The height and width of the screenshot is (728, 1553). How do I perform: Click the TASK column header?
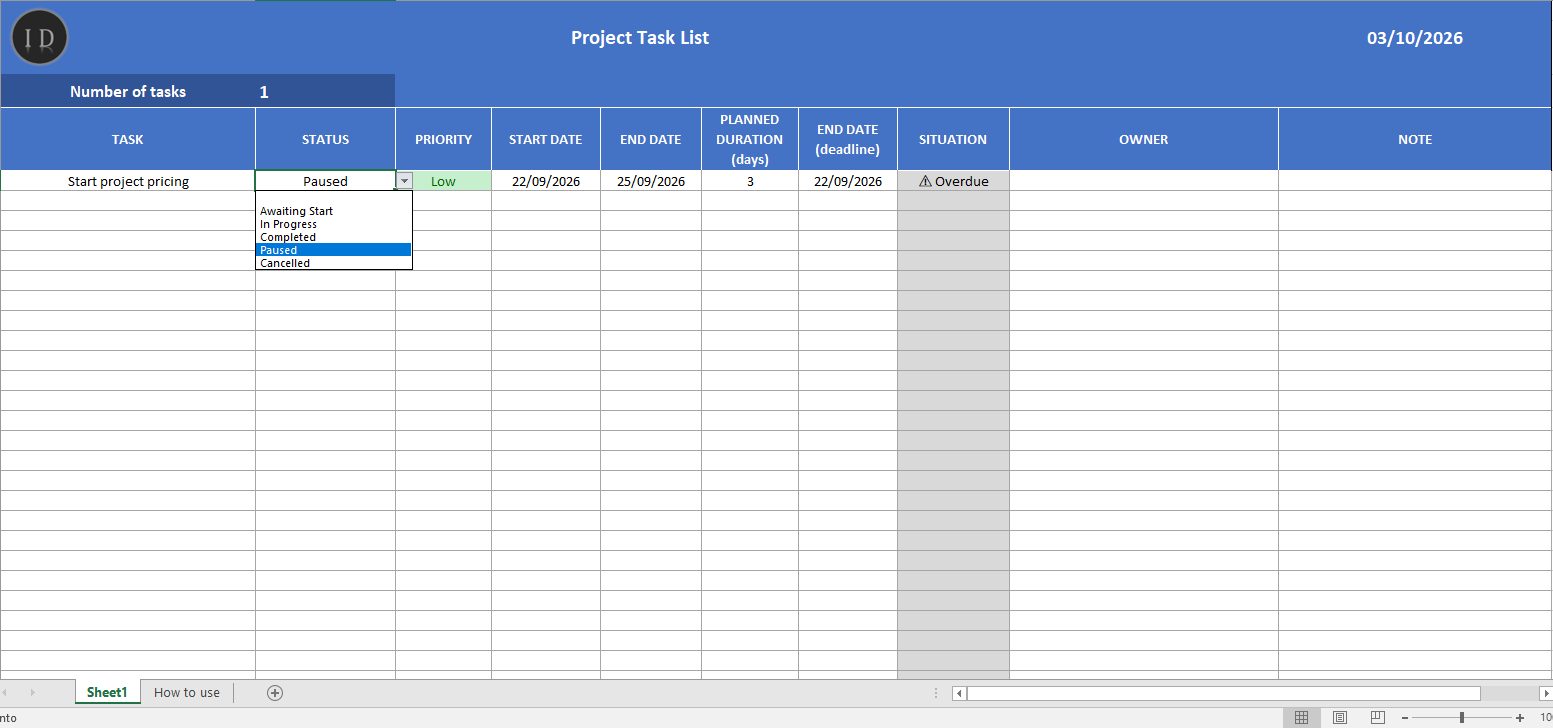128,139
